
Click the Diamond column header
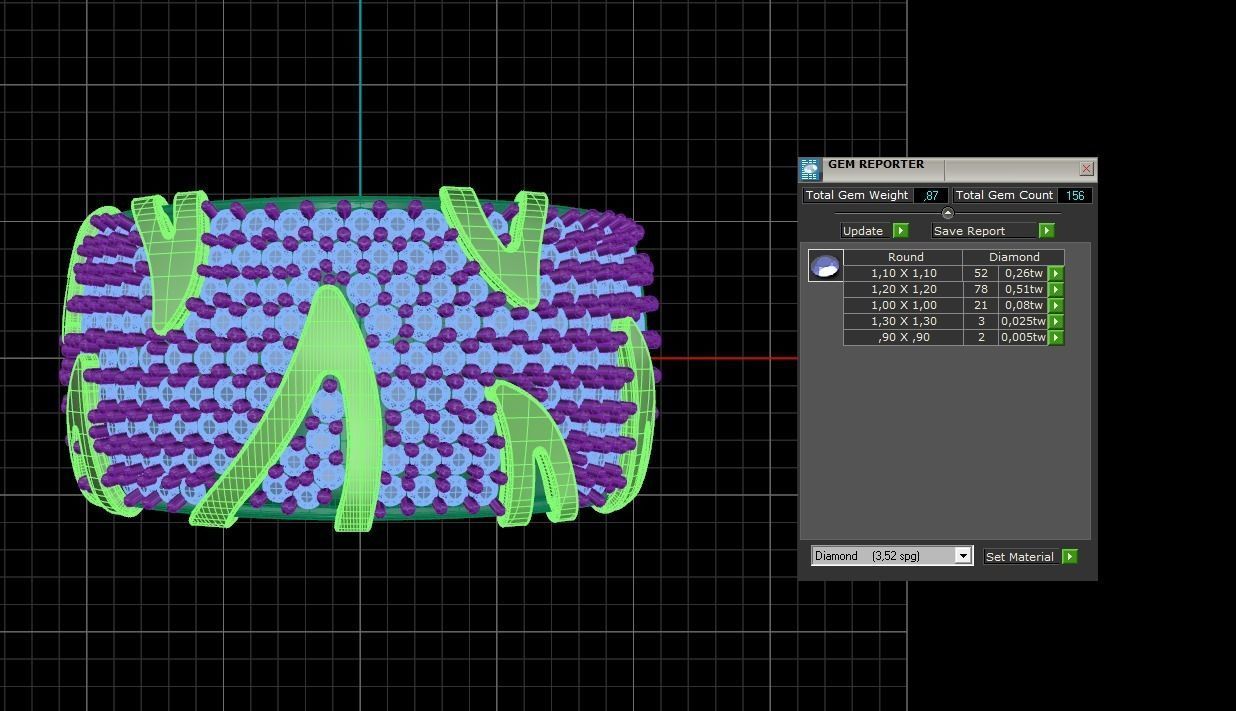click(1014, 257)
